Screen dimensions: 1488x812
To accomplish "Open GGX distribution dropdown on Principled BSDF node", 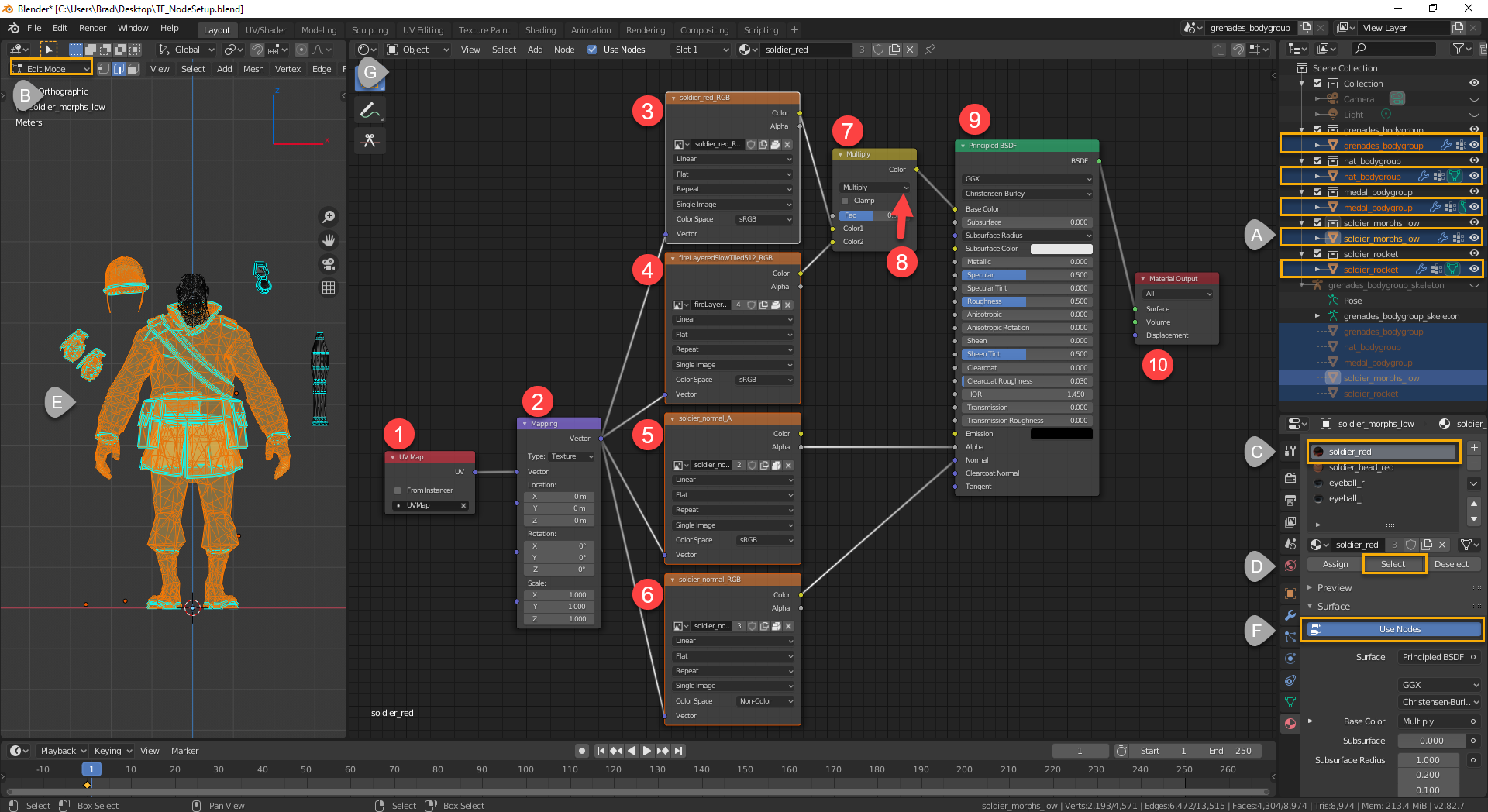I will (1028, 179).
